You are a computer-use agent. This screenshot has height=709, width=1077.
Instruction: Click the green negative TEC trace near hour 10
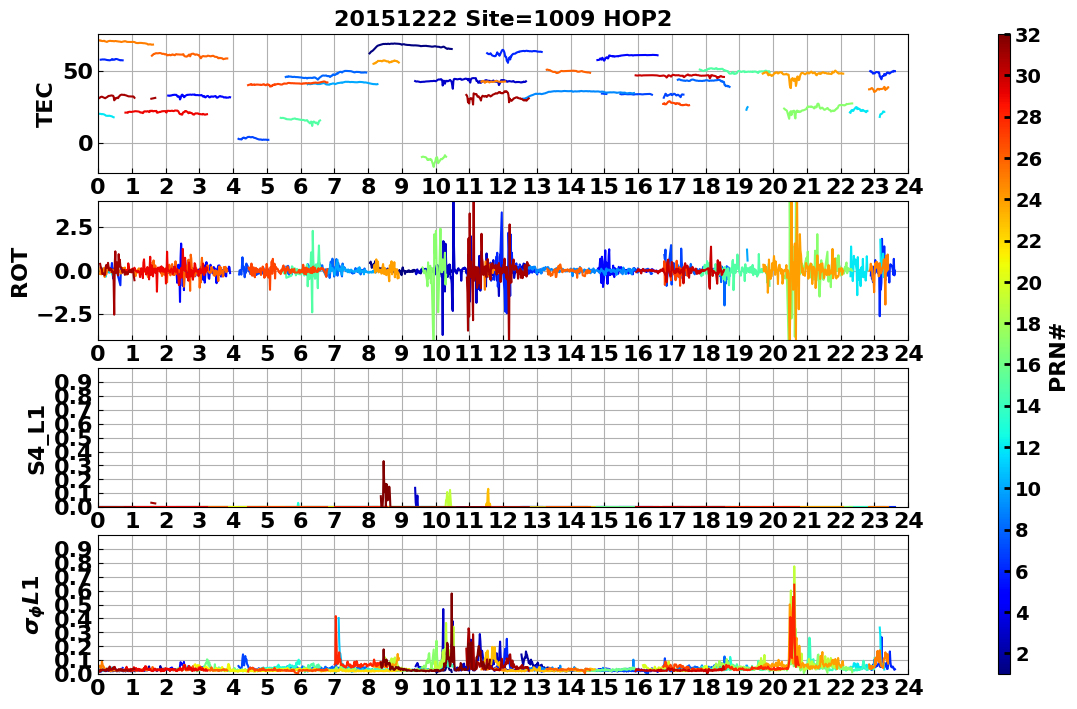pyautogui.click(x=434, y=160)
